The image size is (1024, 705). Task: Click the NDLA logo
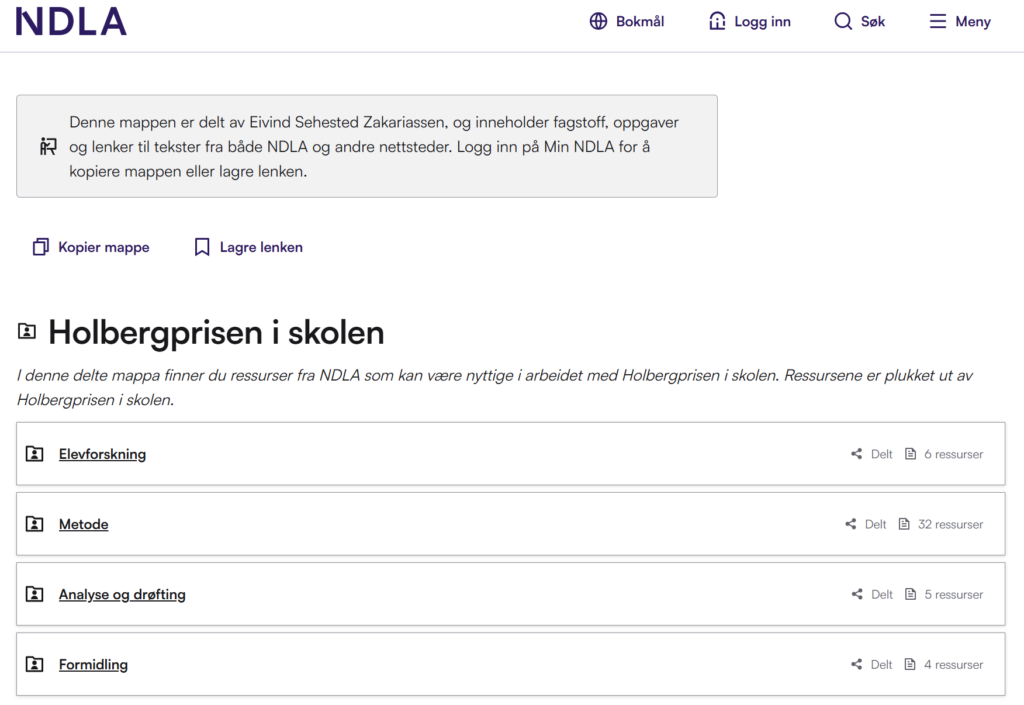point(70,21)
